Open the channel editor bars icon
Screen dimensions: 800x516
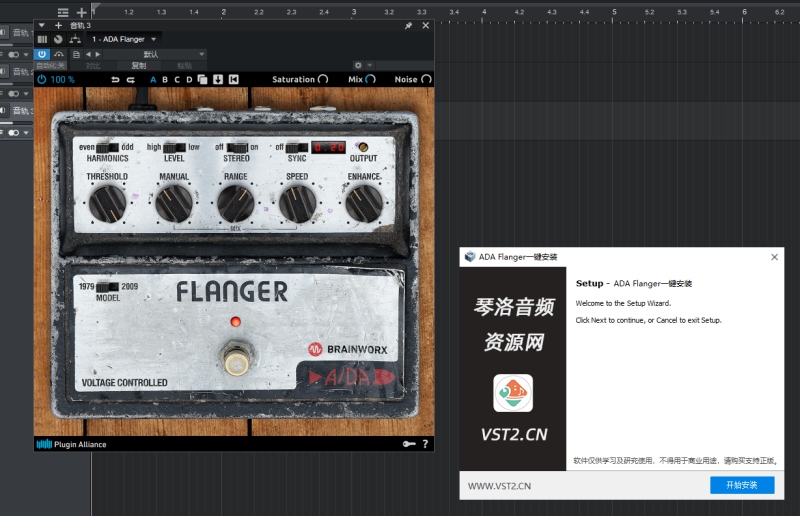click(42, 39)
